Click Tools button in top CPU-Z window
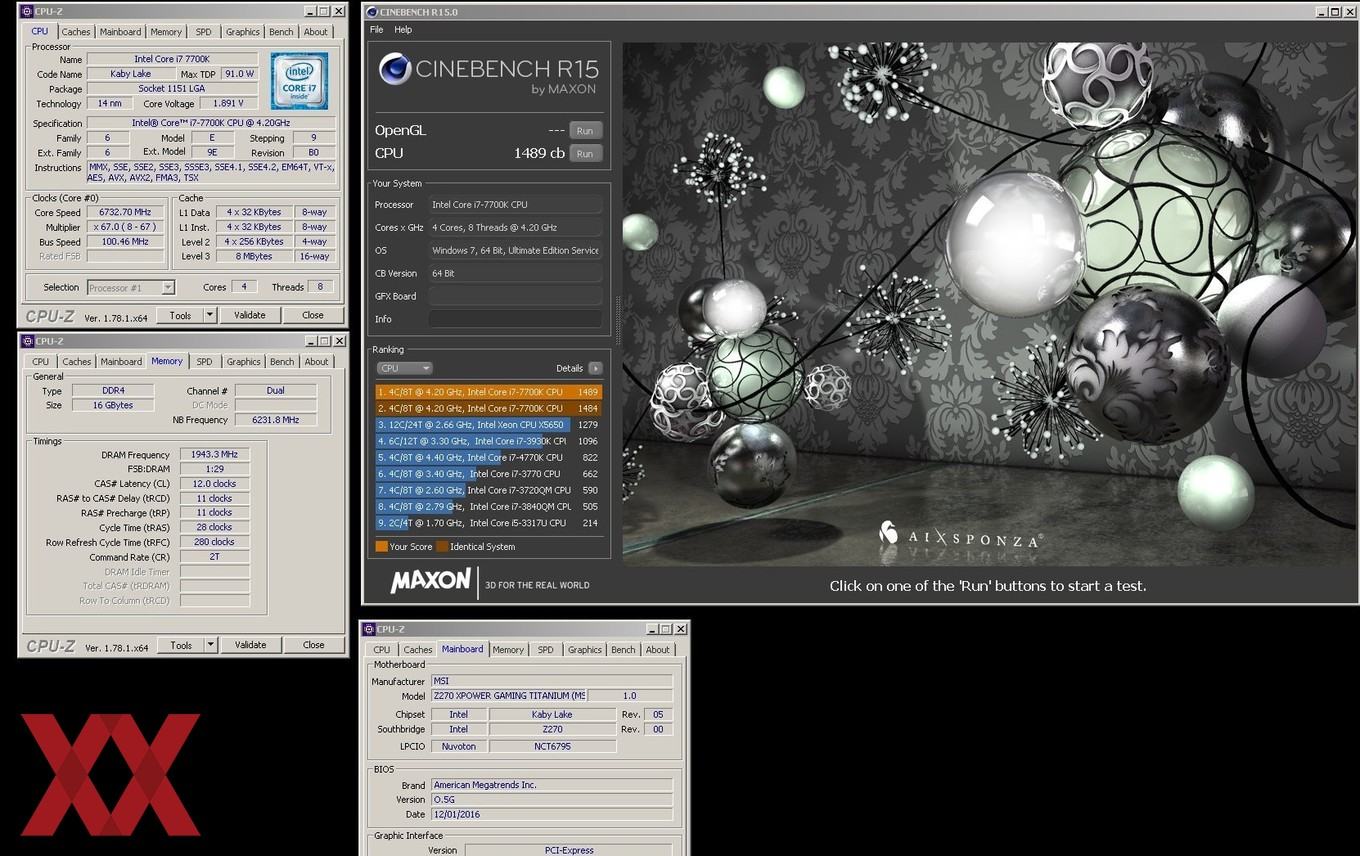The image size is (1360, 856). (x=180, y=315)
